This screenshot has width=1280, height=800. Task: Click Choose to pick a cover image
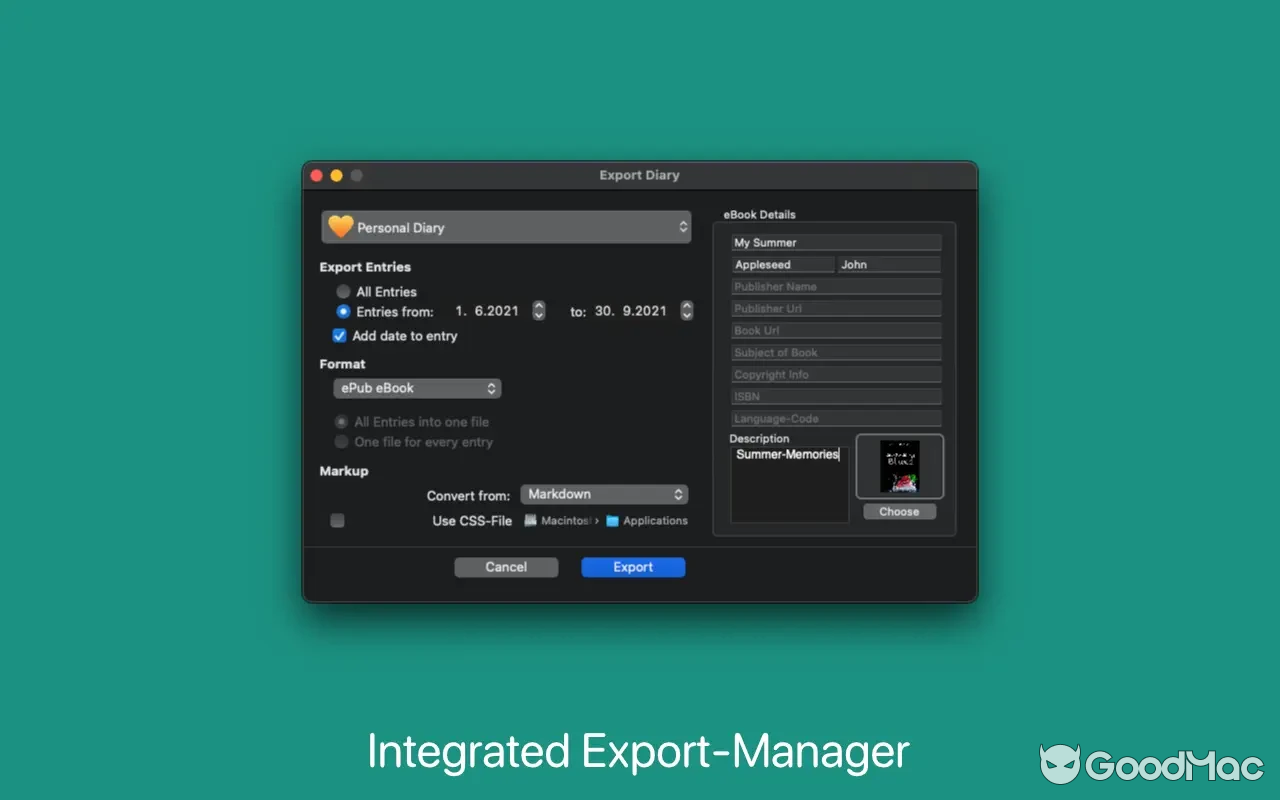(x=899, y=511)
